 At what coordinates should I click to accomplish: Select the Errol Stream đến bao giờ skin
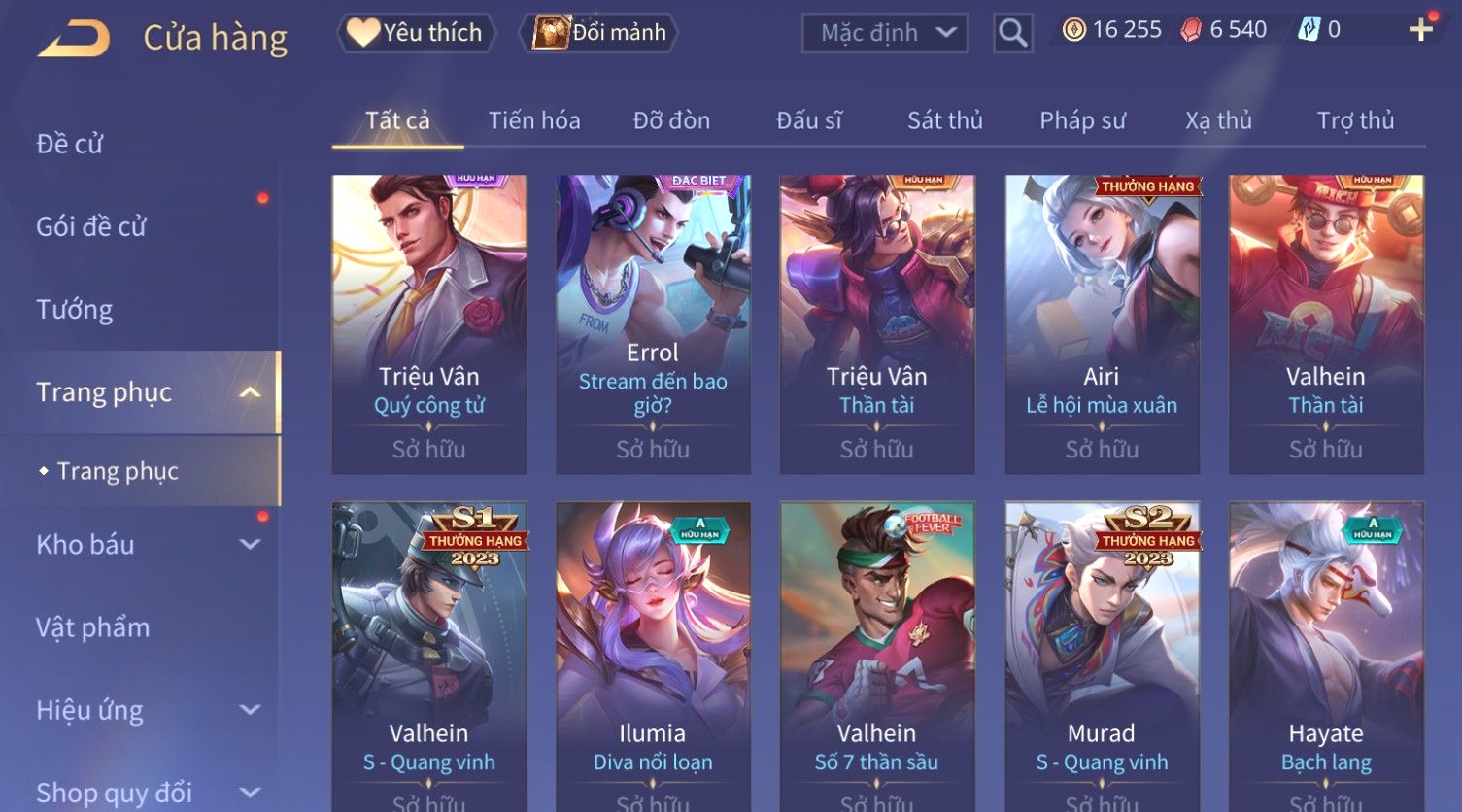[653, 324]
